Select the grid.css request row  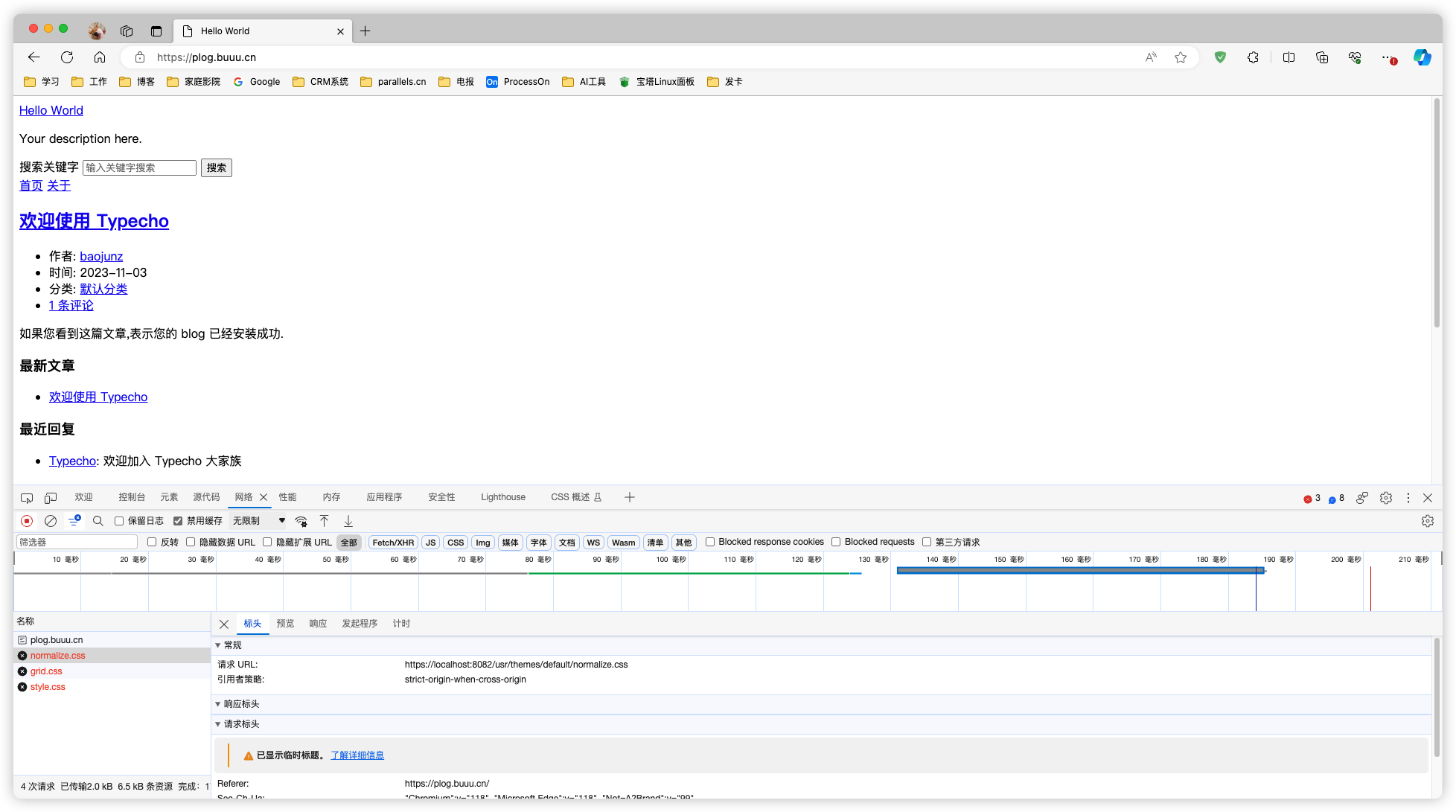[x=112, y=671]
